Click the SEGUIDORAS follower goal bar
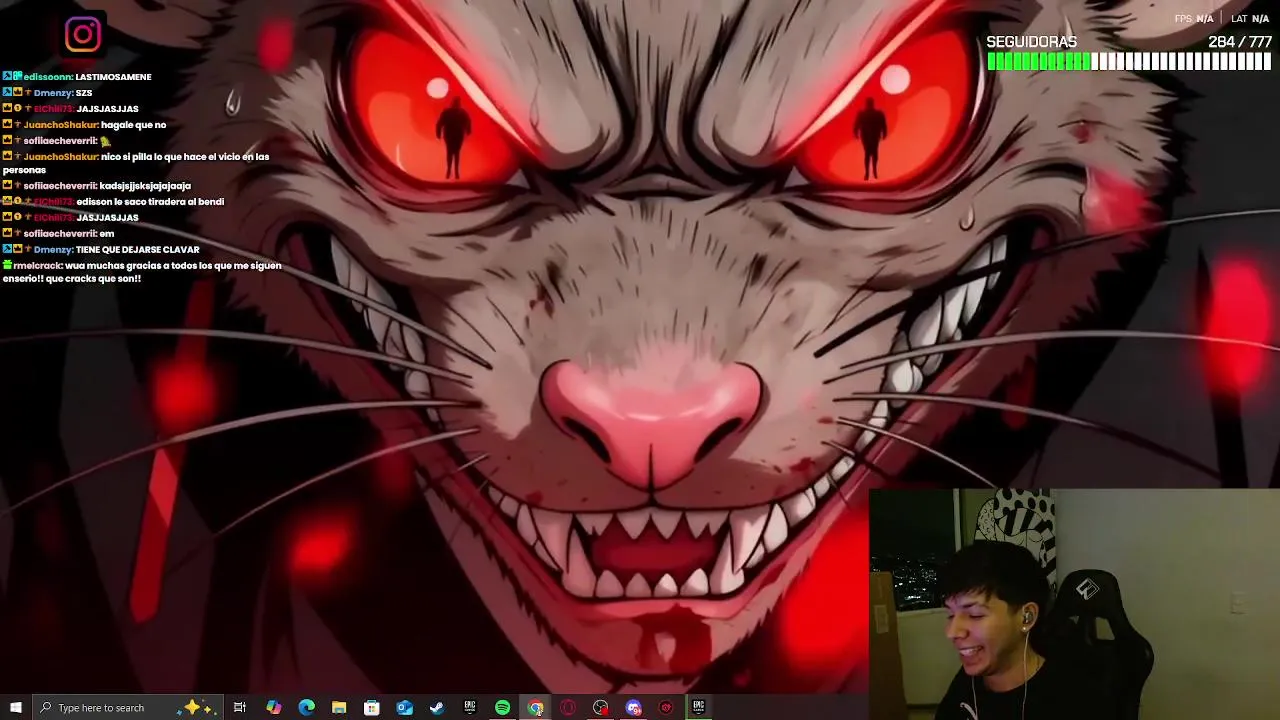 pyautogui.click(x=1129, y=62)
